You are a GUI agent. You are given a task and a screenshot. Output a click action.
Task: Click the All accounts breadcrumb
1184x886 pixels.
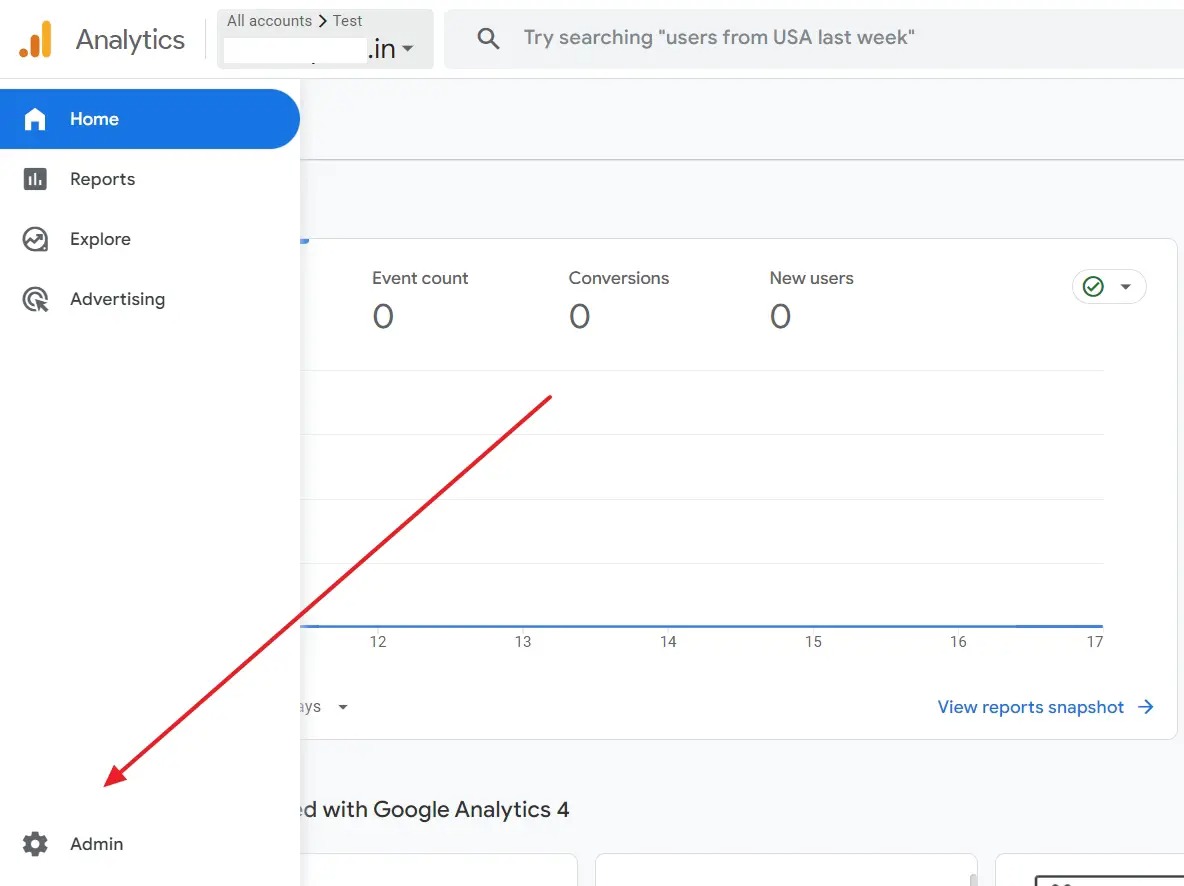point(268,20)
